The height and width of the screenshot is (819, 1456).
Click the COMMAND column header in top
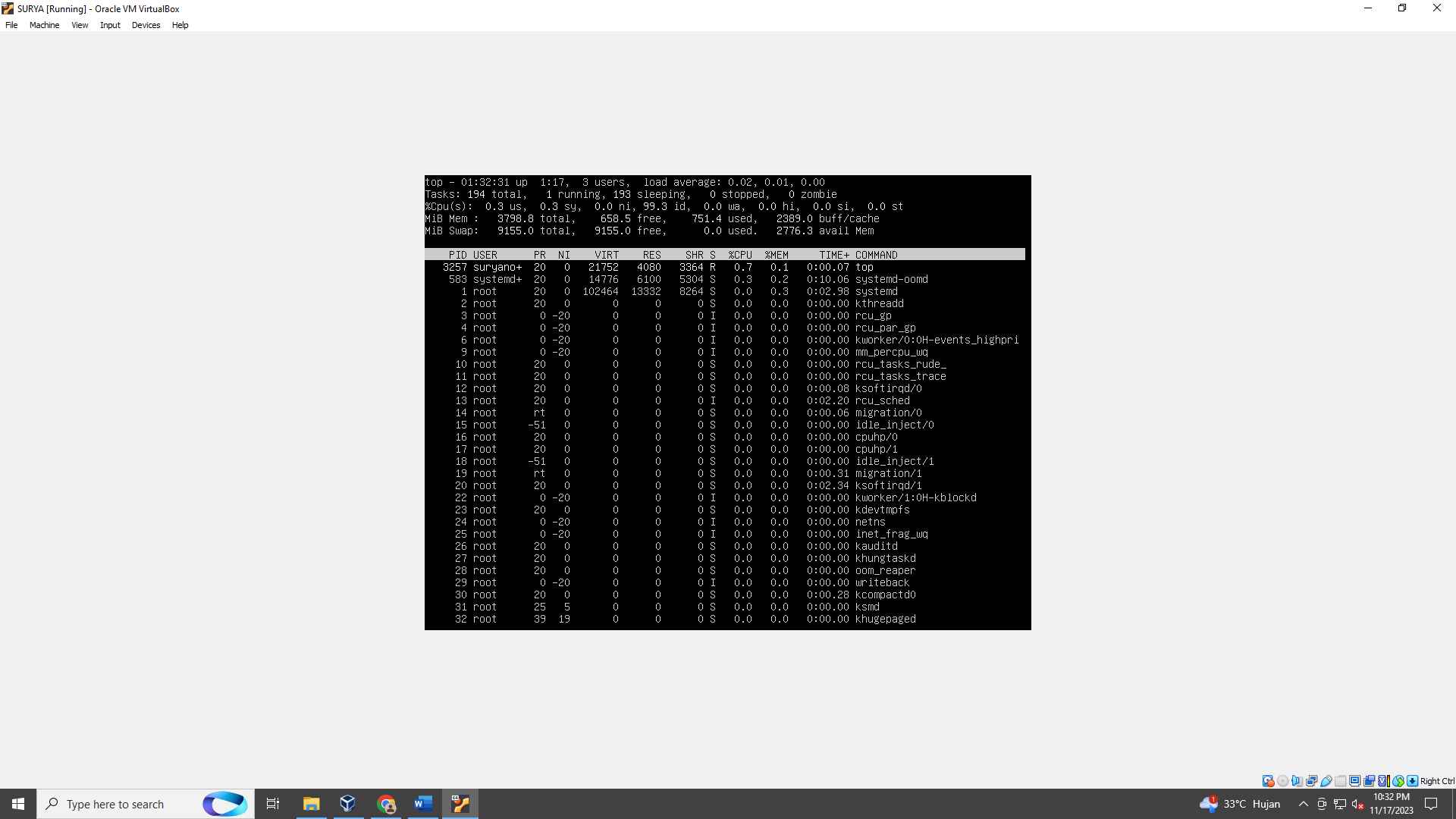tap(877, 255)
